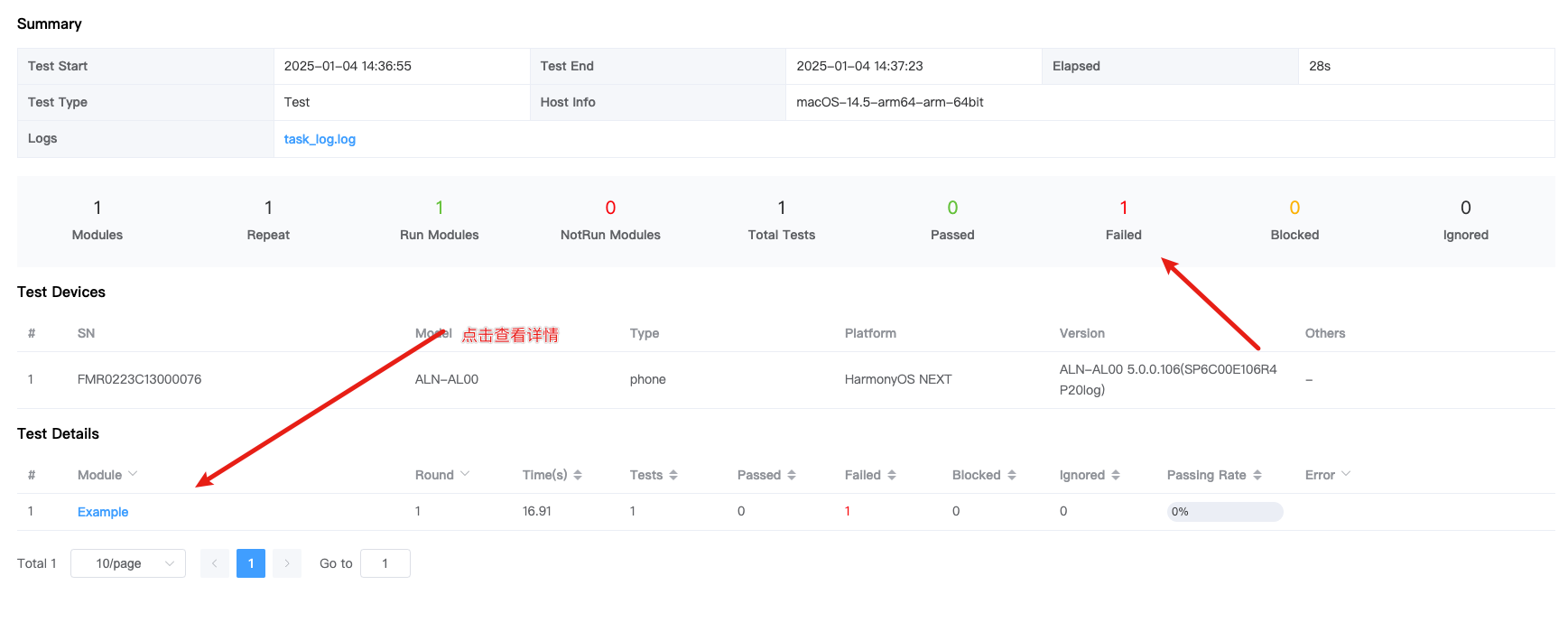The image size is (1568, 641).
Task: Expand the Module column filter chevron
Action: tap(133, 474)
